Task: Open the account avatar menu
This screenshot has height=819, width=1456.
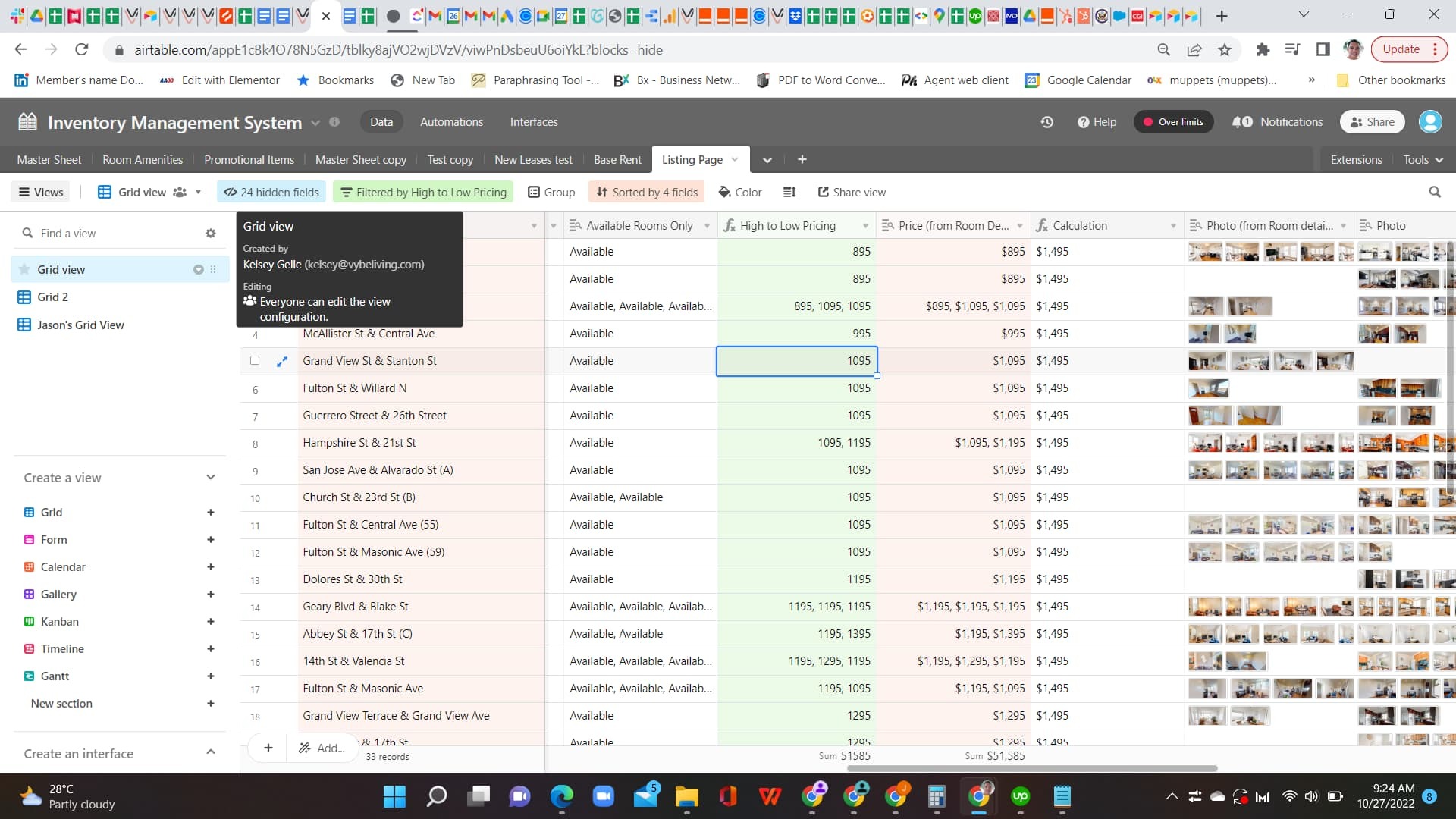Action: pos(1429,122)
